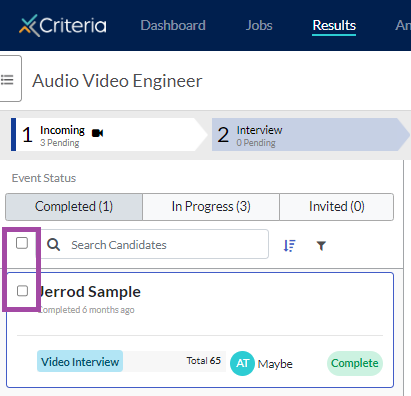Click the Complete status badge

coord(355,363)
